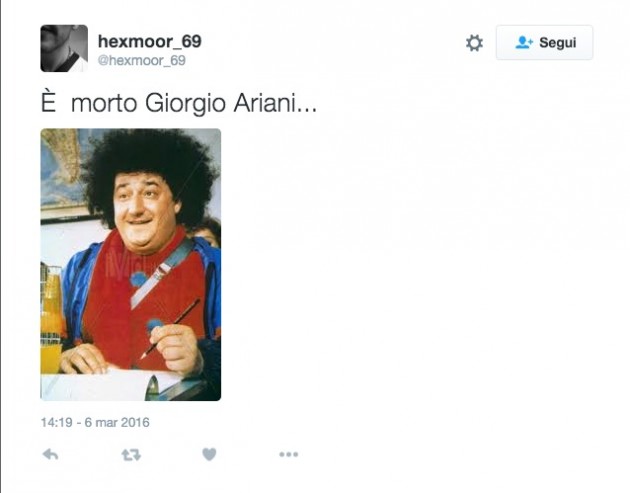Reply to the tweet with the arrow icon
630x493 pixels.
pos(51,454)
